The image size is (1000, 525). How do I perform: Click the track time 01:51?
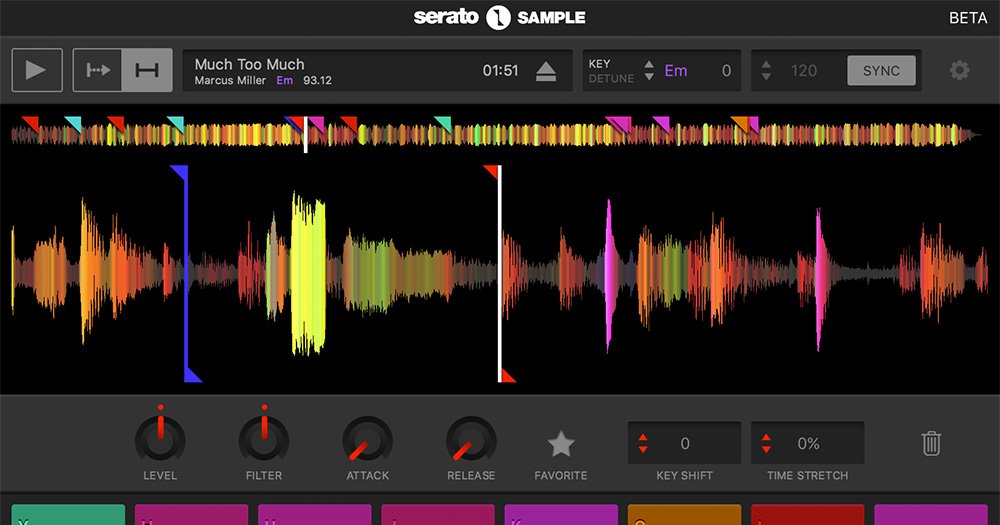click(501, 70)
